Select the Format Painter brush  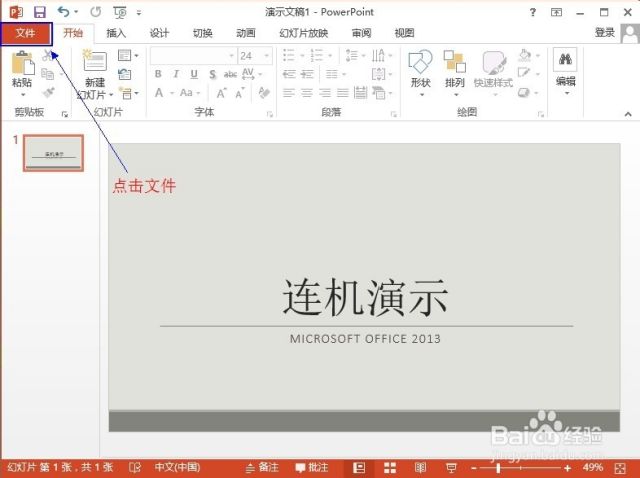(x=49, y=93)
